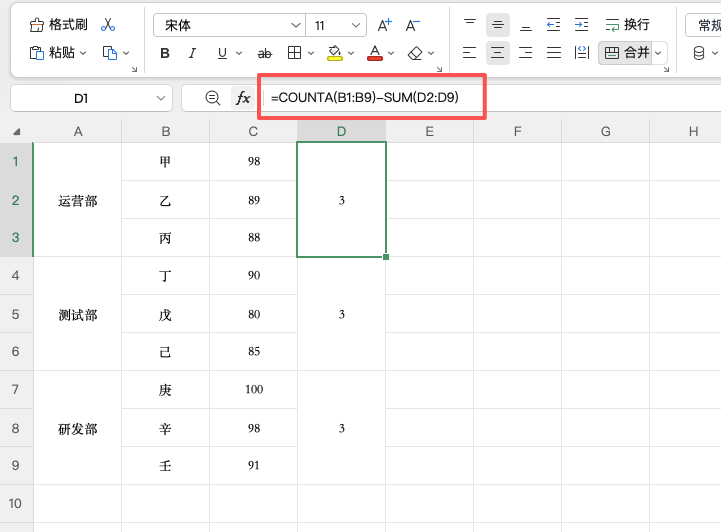Open the underline style dropdown arrow

coord(239,53)
